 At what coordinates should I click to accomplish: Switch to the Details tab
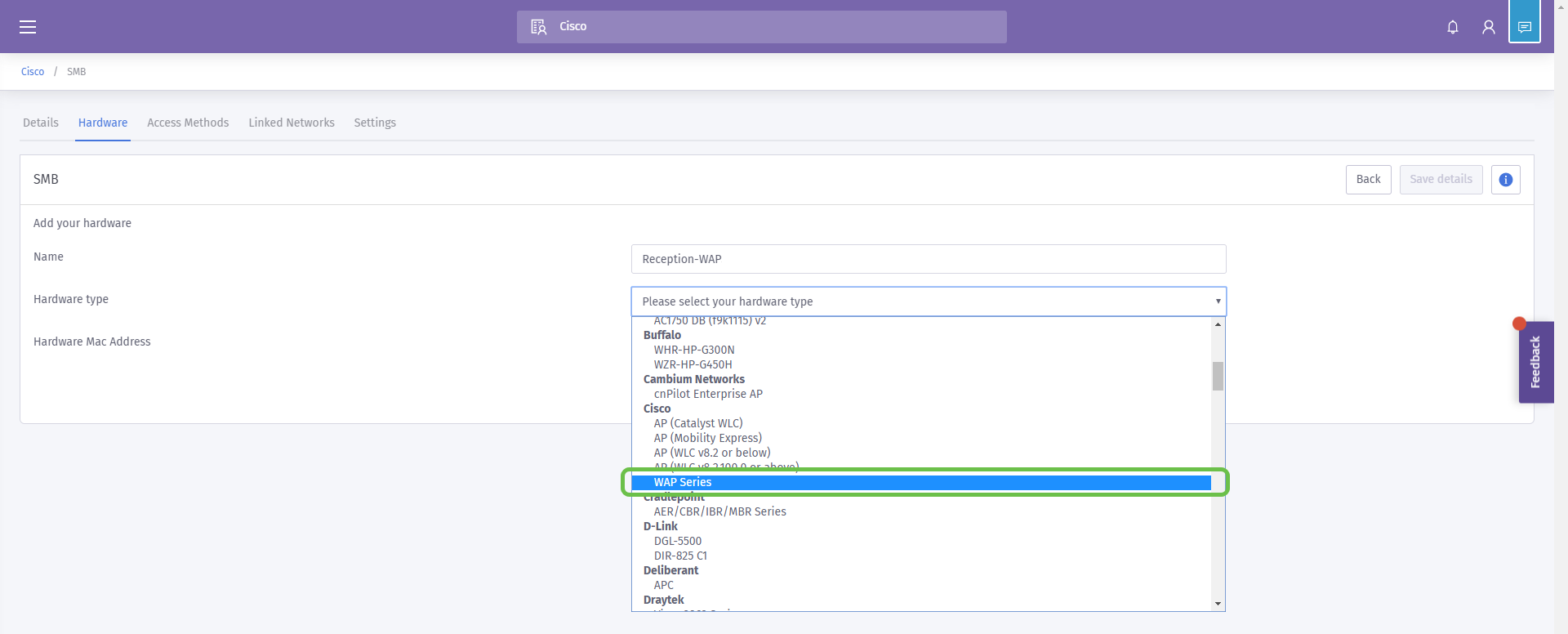point(41,123)
